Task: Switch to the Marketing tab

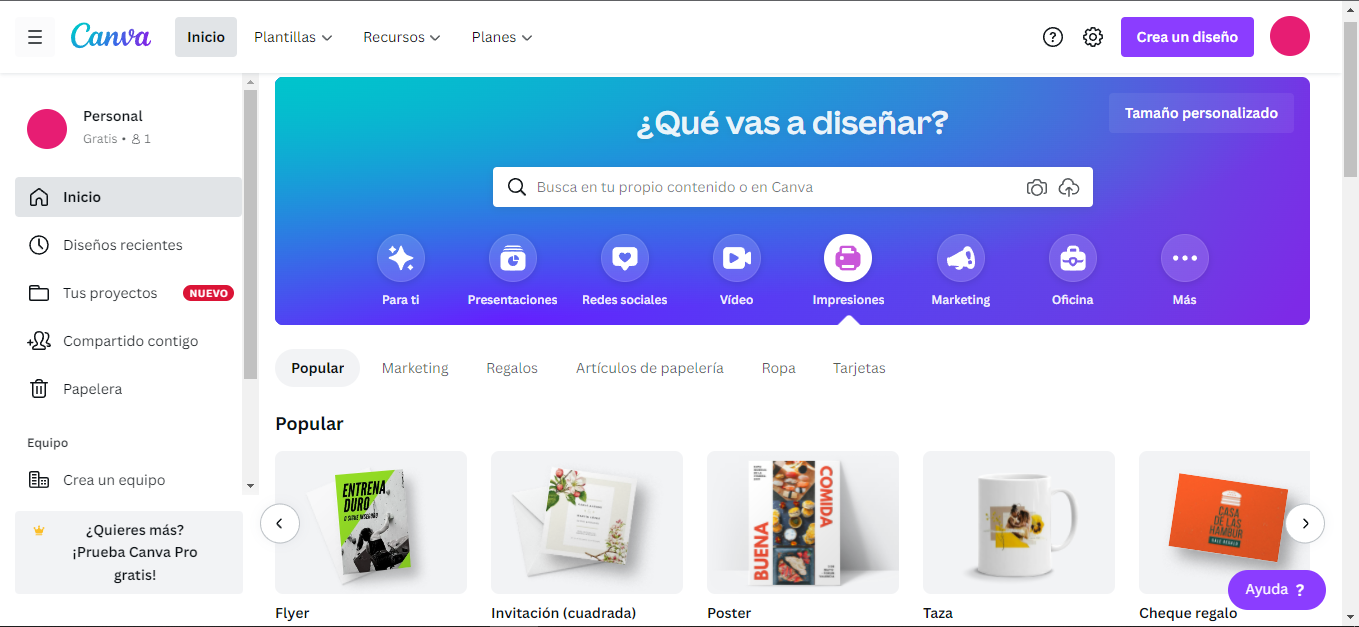Action: 415,368
